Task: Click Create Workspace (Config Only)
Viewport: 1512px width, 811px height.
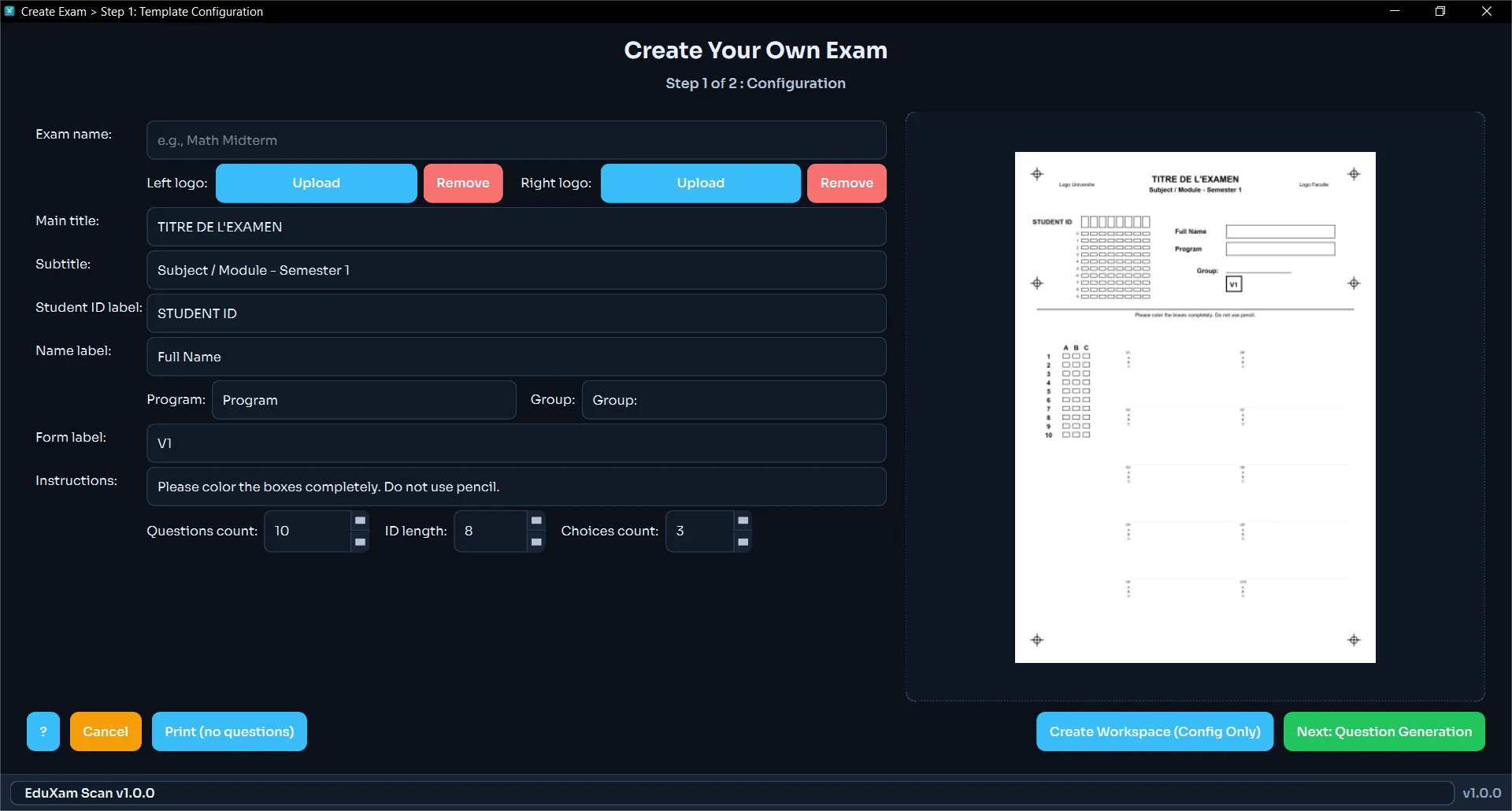Action: (1154, 731)
